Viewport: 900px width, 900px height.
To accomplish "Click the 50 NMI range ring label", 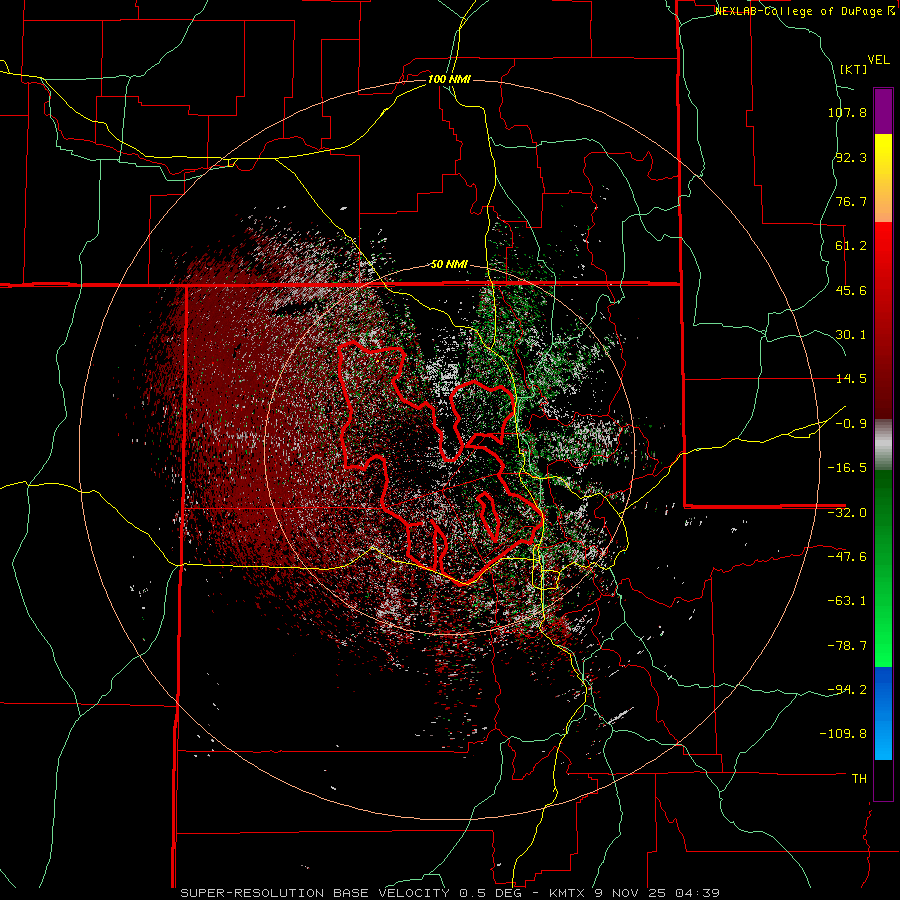I will pyautogui.click(x=449, y=265).
